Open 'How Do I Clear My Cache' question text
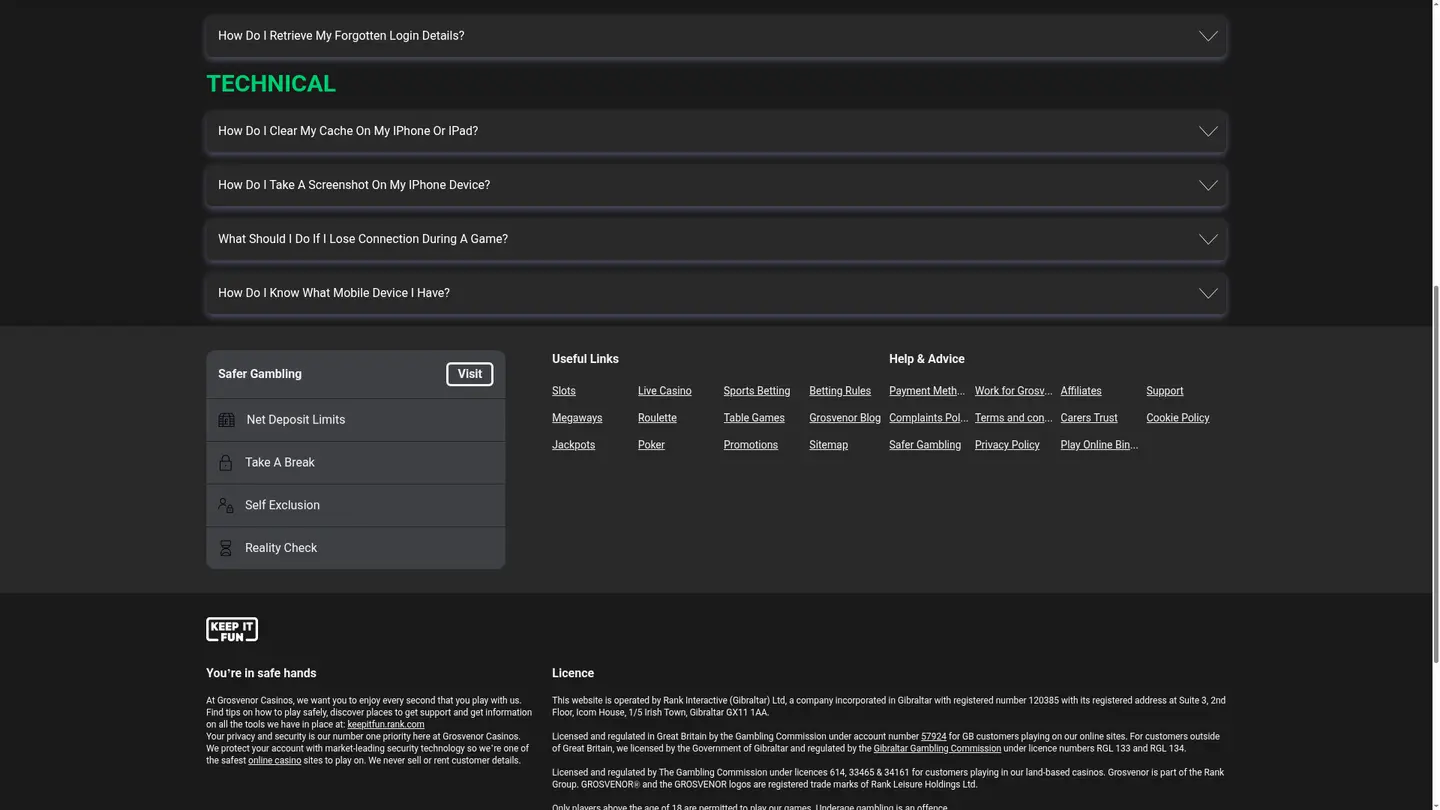1440x810 pixels. point(348,131)
